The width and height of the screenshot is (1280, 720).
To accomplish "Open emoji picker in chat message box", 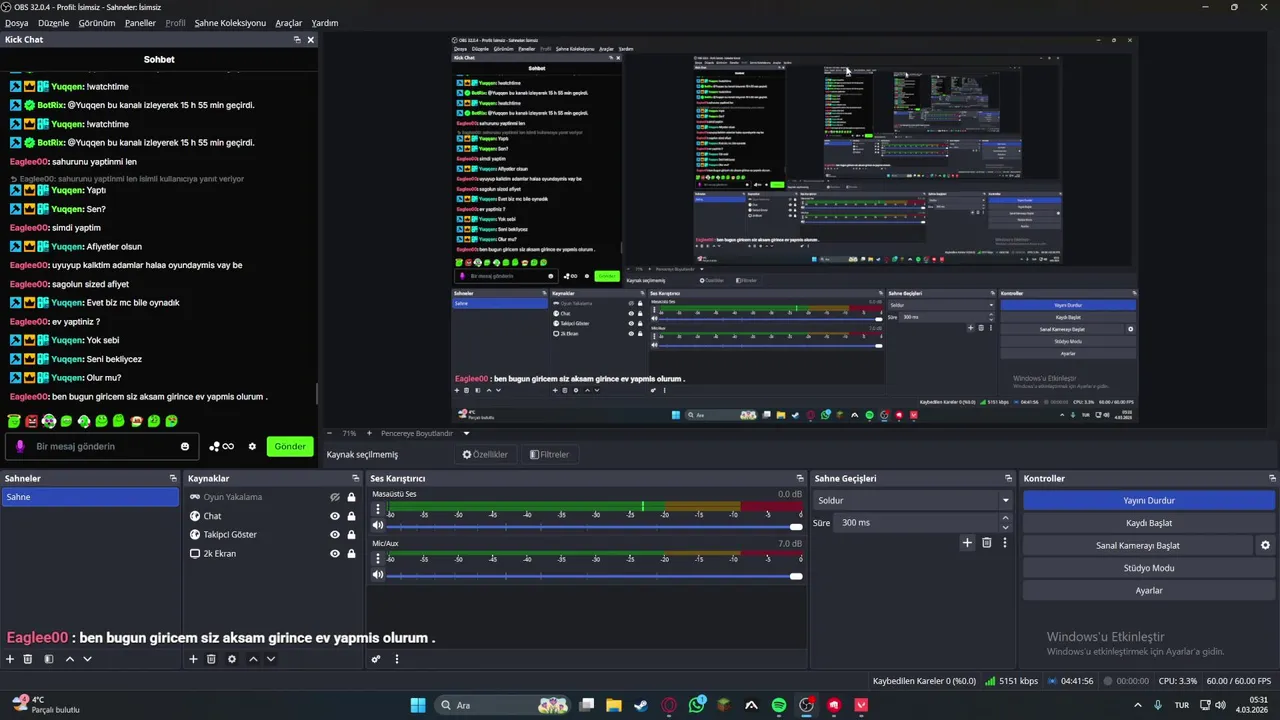I will coord(185,447).
